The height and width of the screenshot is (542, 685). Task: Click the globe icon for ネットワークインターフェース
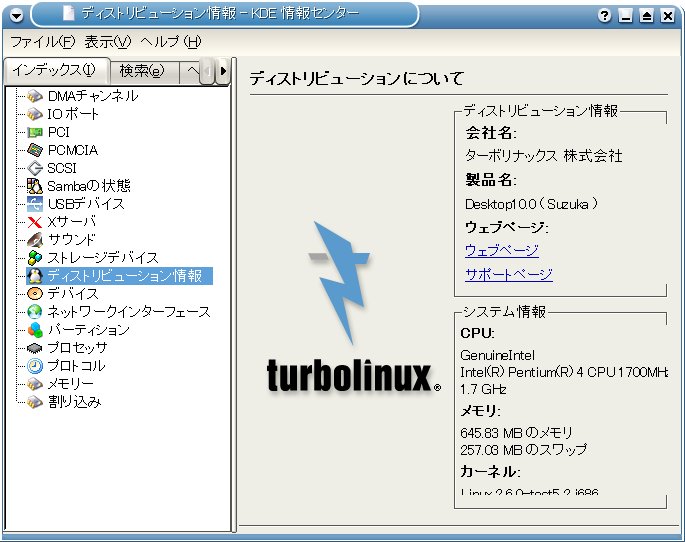[35, 311]
